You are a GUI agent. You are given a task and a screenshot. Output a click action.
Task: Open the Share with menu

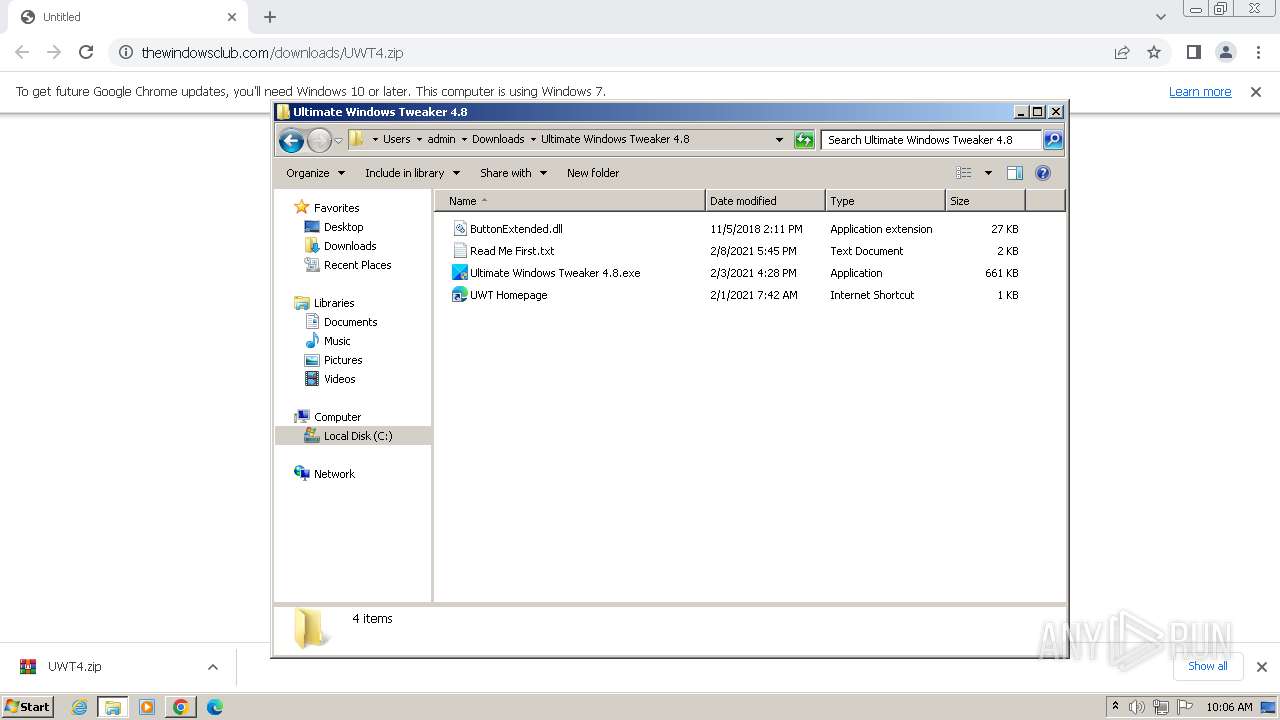[x=513, y=173]
